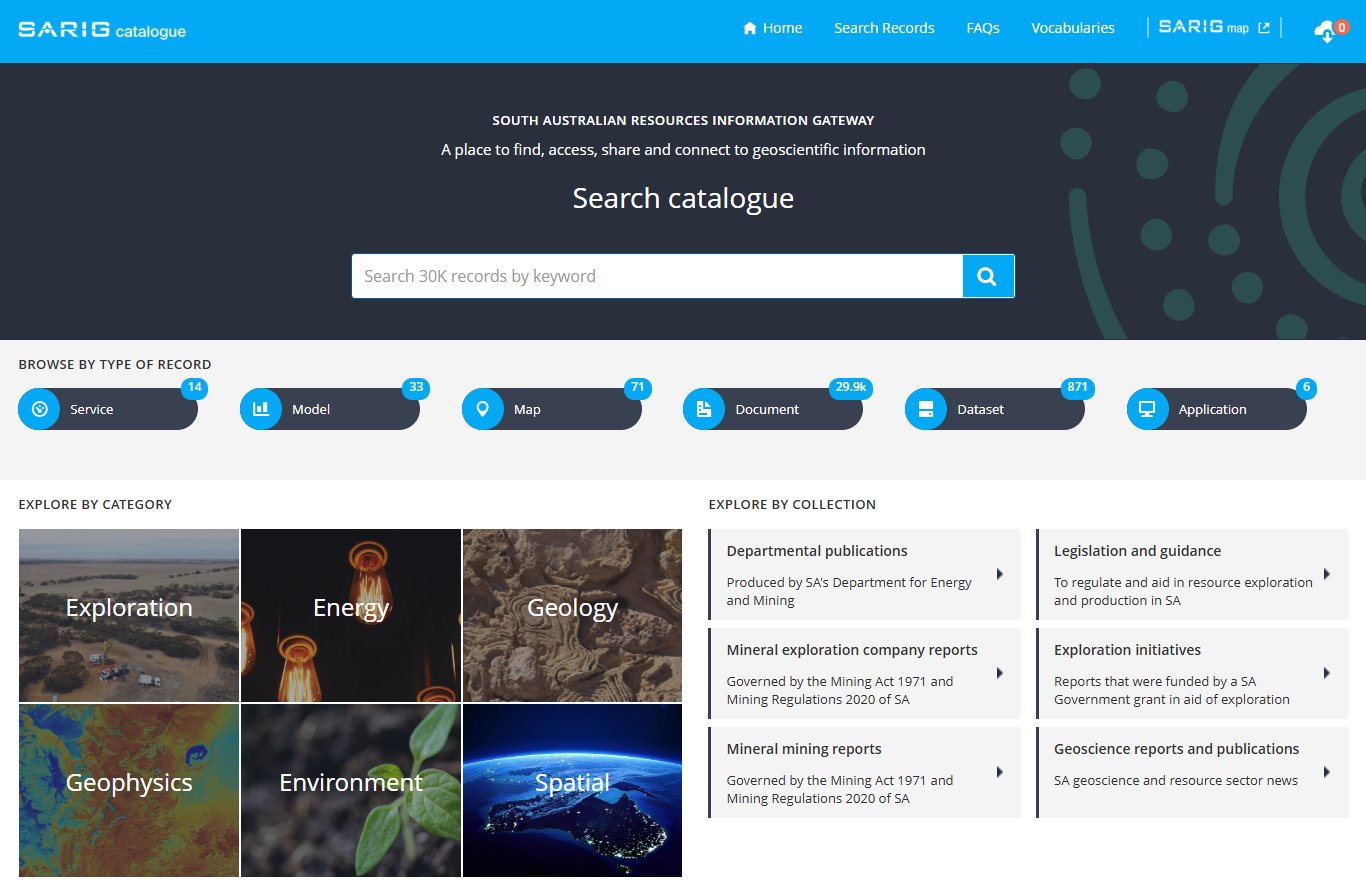Expand Legislation and guidance arrow
The height and width of the screenshot is (883, 1366).
coord(1327,574)
